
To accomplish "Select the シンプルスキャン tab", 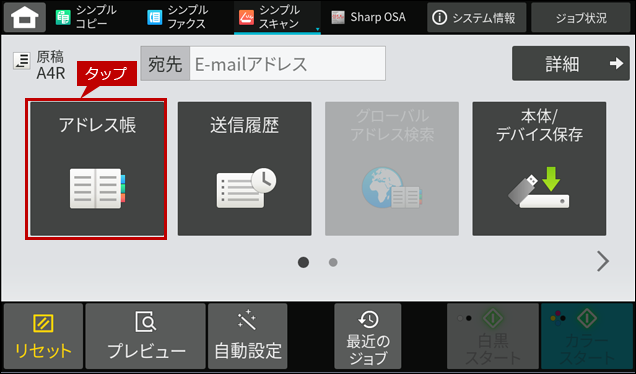I will 277,17.
